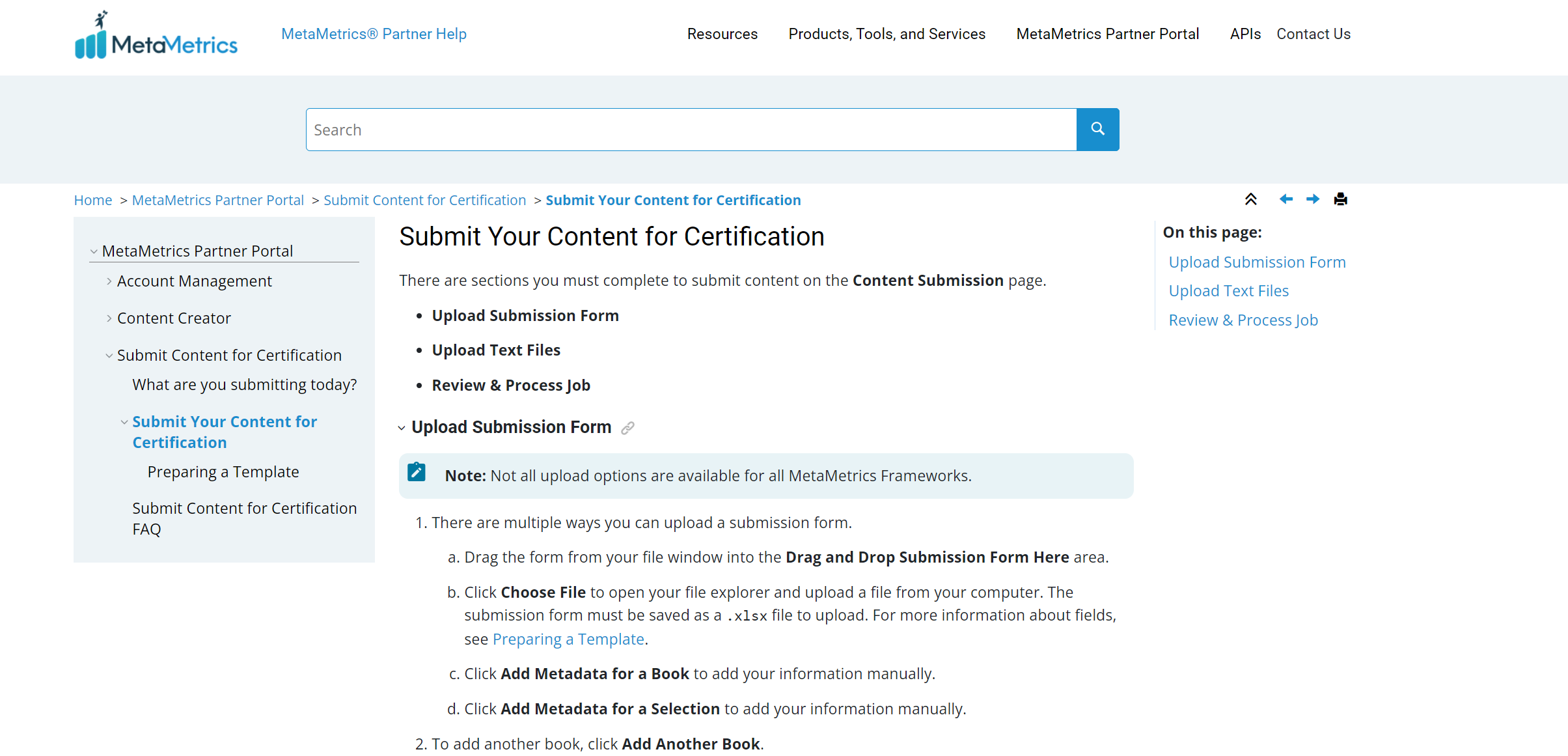The height and width of the screenshot is (756, 1568).
Task: Click current page breadcrumb Submit Your Content for Certification
Action: tap(673, 200)
